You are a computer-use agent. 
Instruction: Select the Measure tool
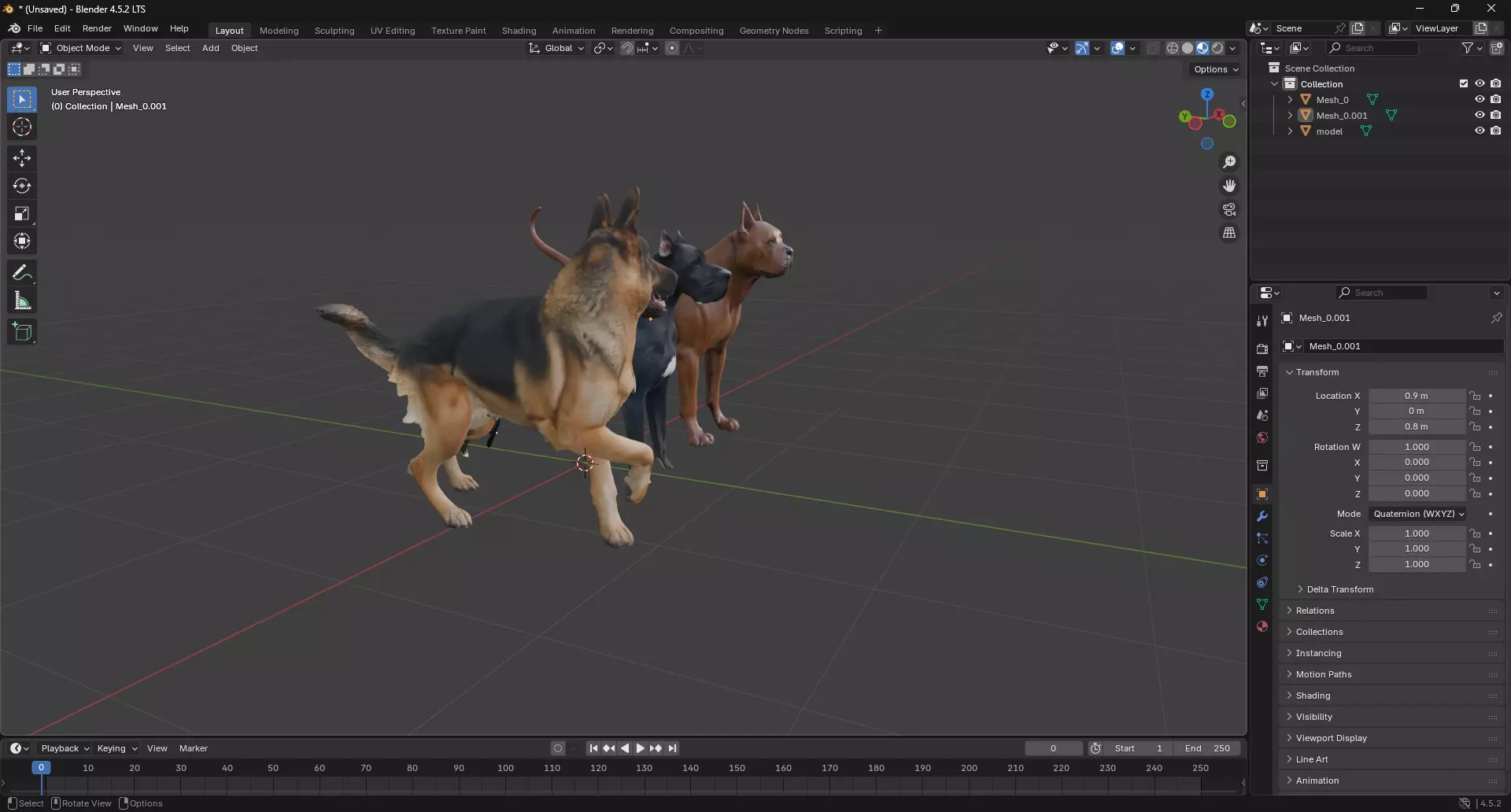click(22, 301)
